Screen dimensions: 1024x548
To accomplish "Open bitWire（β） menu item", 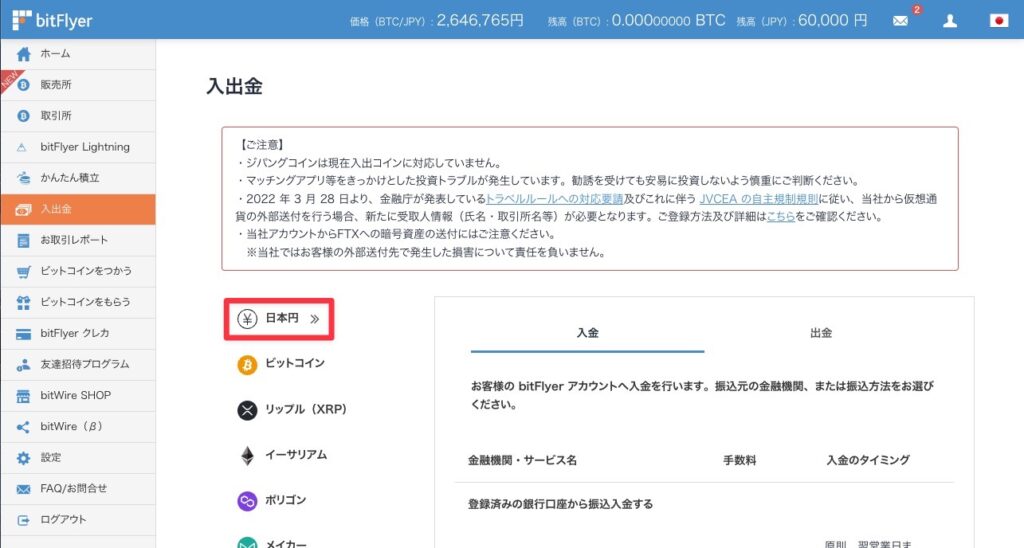I will pos(78,427).
